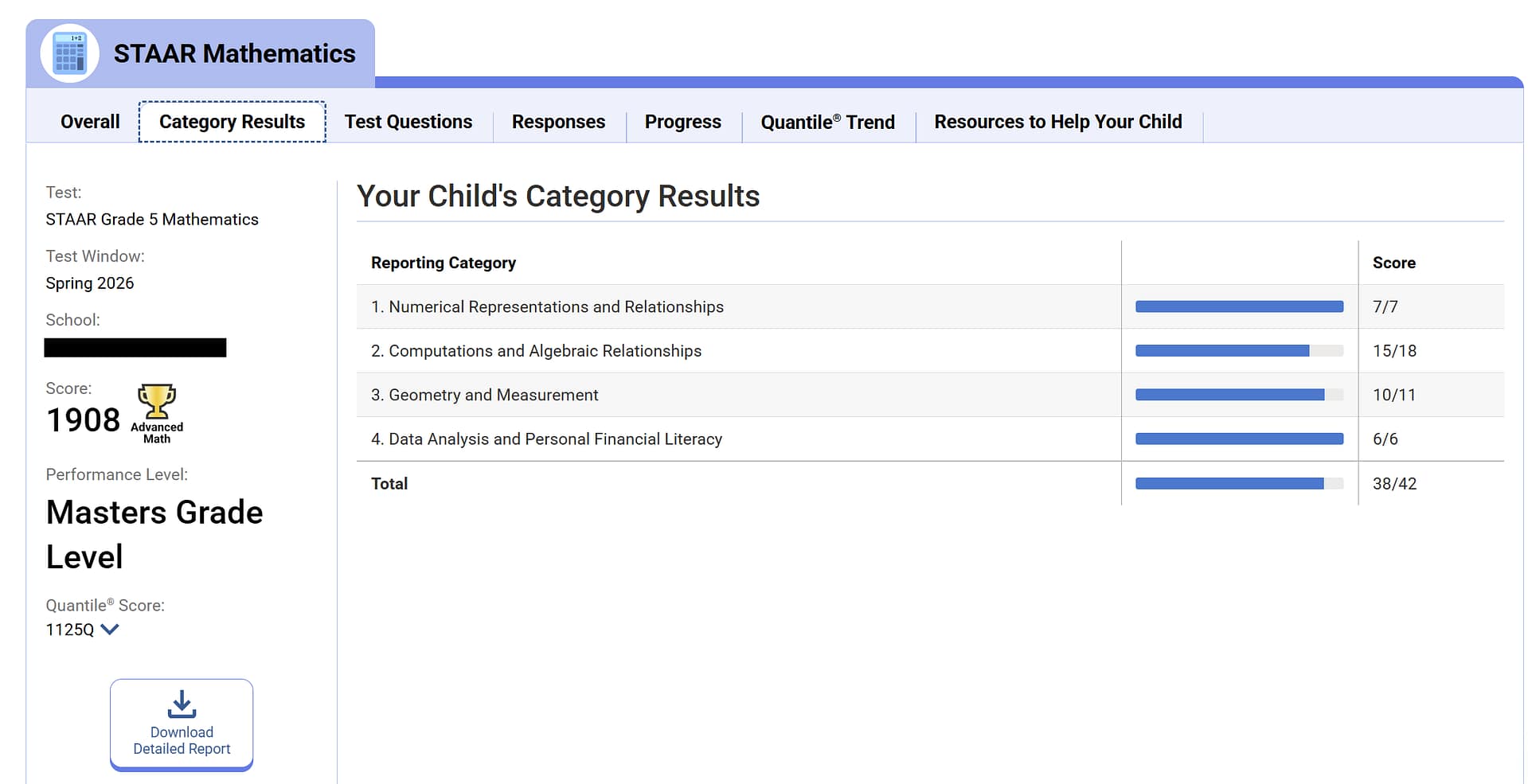Screen dimensions: 1528x784
Task: Click the 10/11 score value
Action: [x=1393, y=395]
